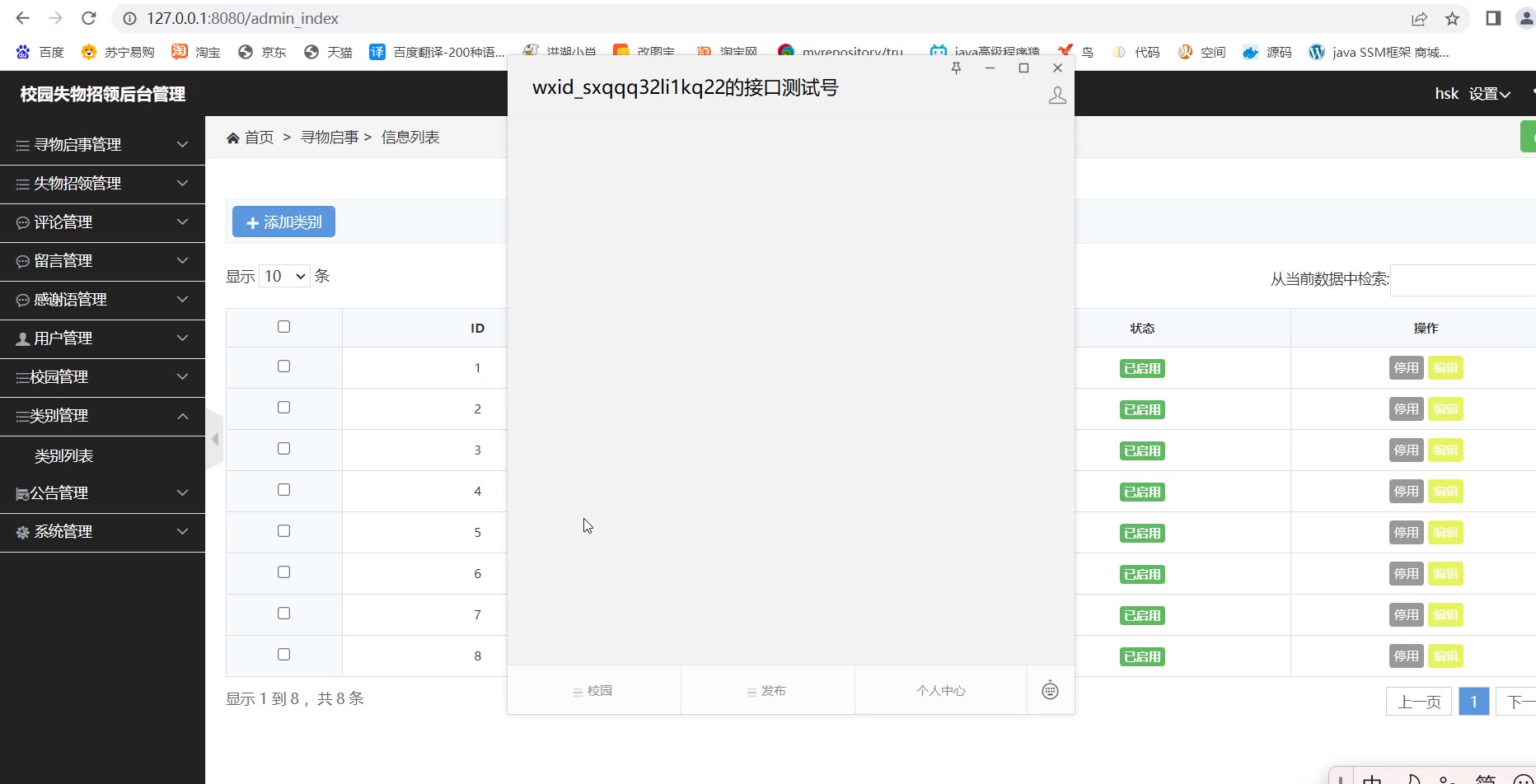Click 已启用 status badge in row 2
Viewport: 1536px width, 784px height.
(1142, 409)
